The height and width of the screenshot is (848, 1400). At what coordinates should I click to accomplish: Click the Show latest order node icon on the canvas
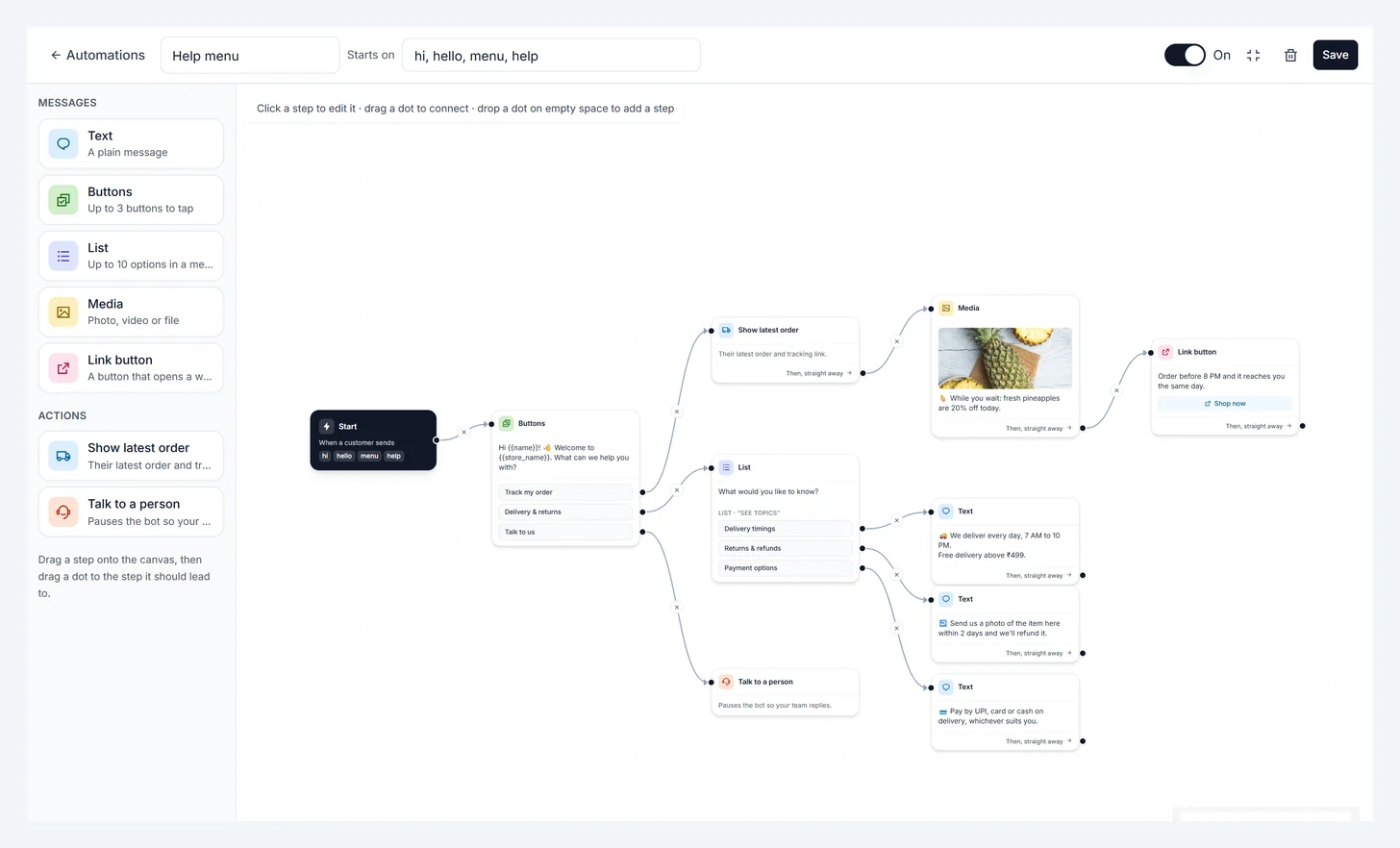pyautogui.click(x=726, y=330)
